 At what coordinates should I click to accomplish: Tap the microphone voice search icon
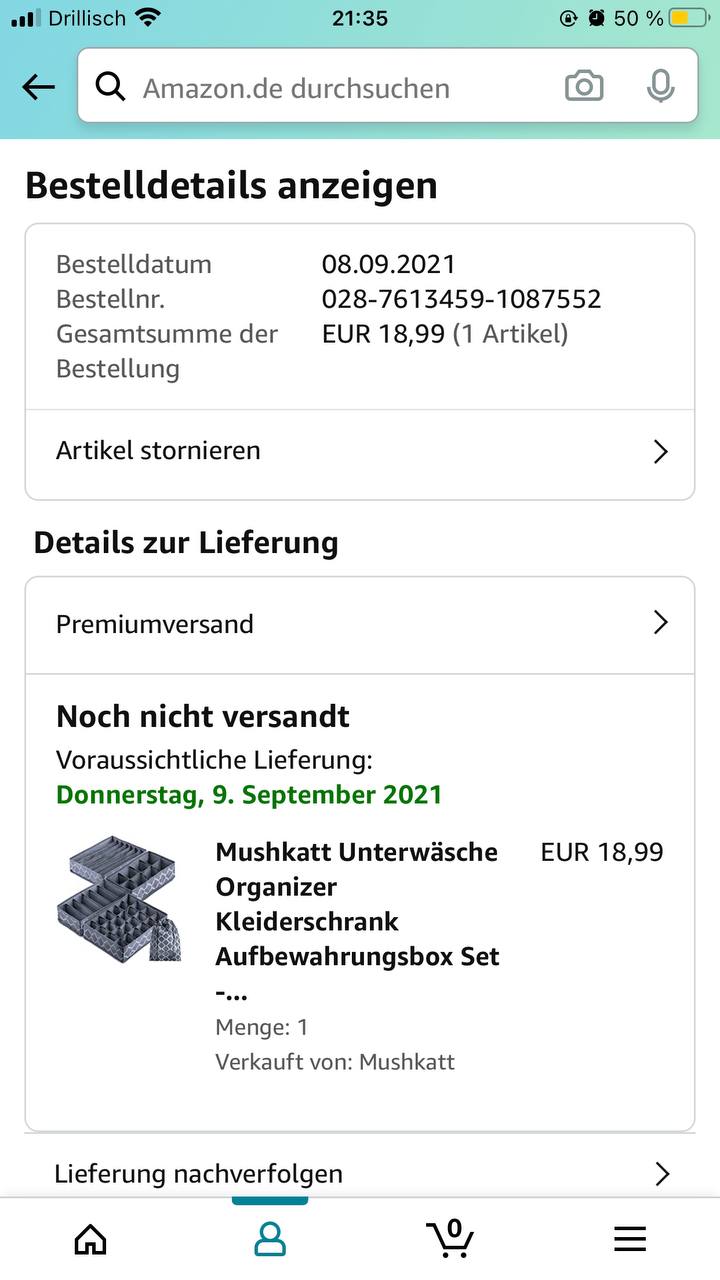[660, 87]
